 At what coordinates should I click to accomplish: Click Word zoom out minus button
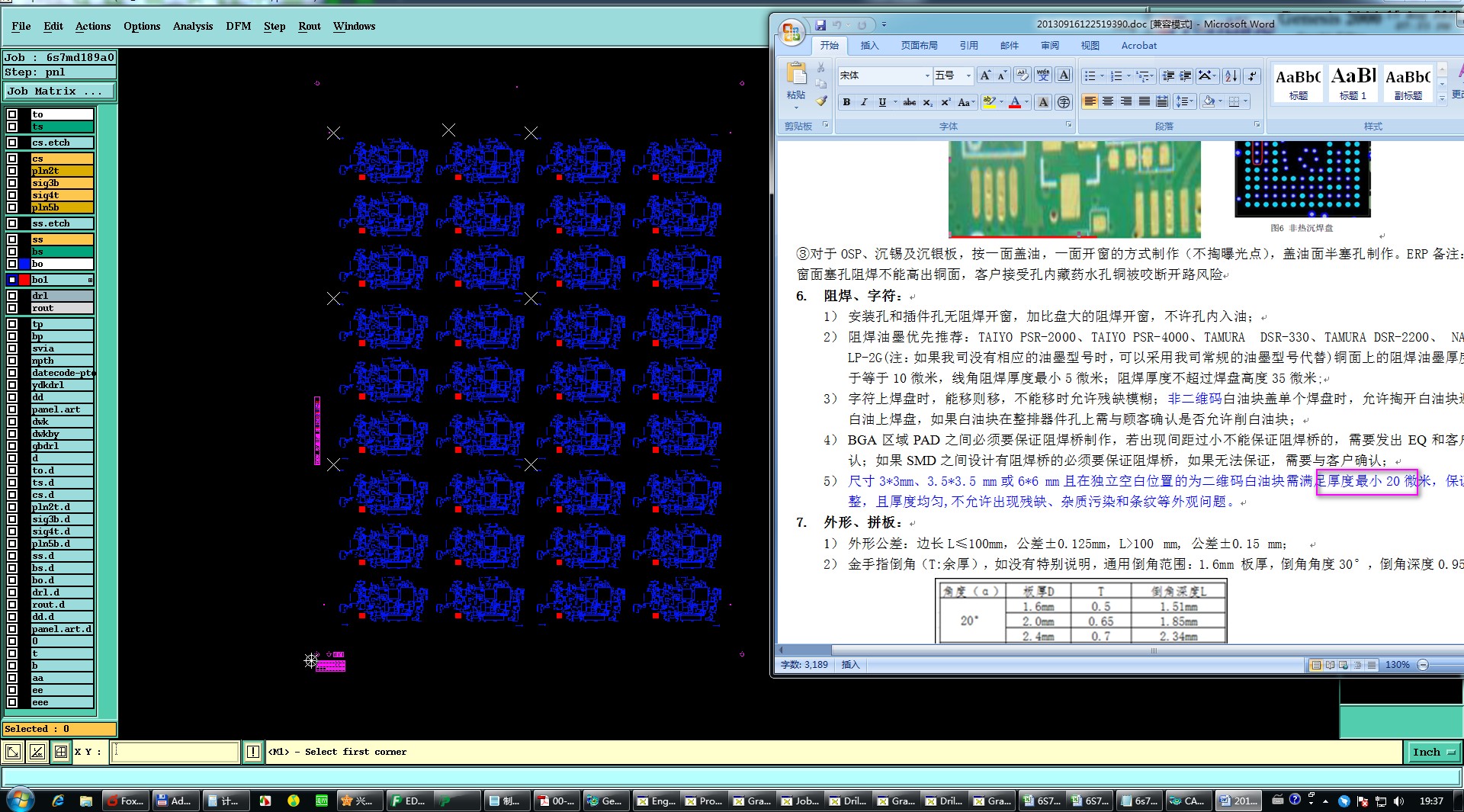point(1423,665)
